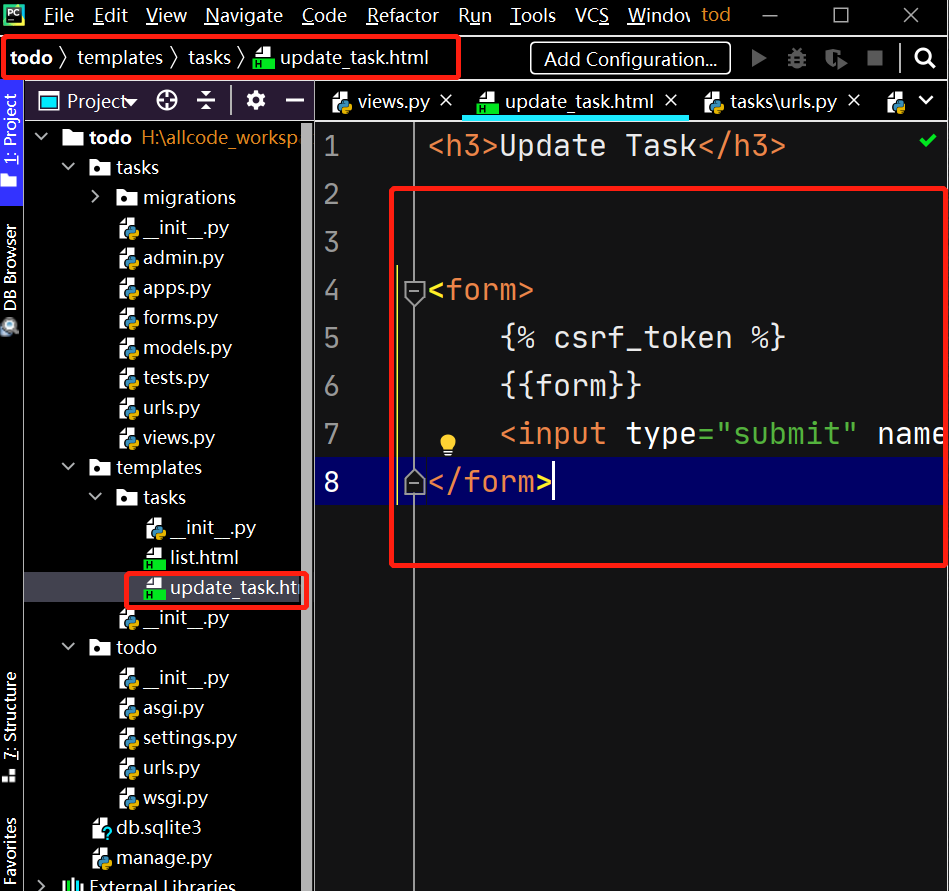
Task: Click the Collapse All icon in Project panel
Action: coord(206,100)
